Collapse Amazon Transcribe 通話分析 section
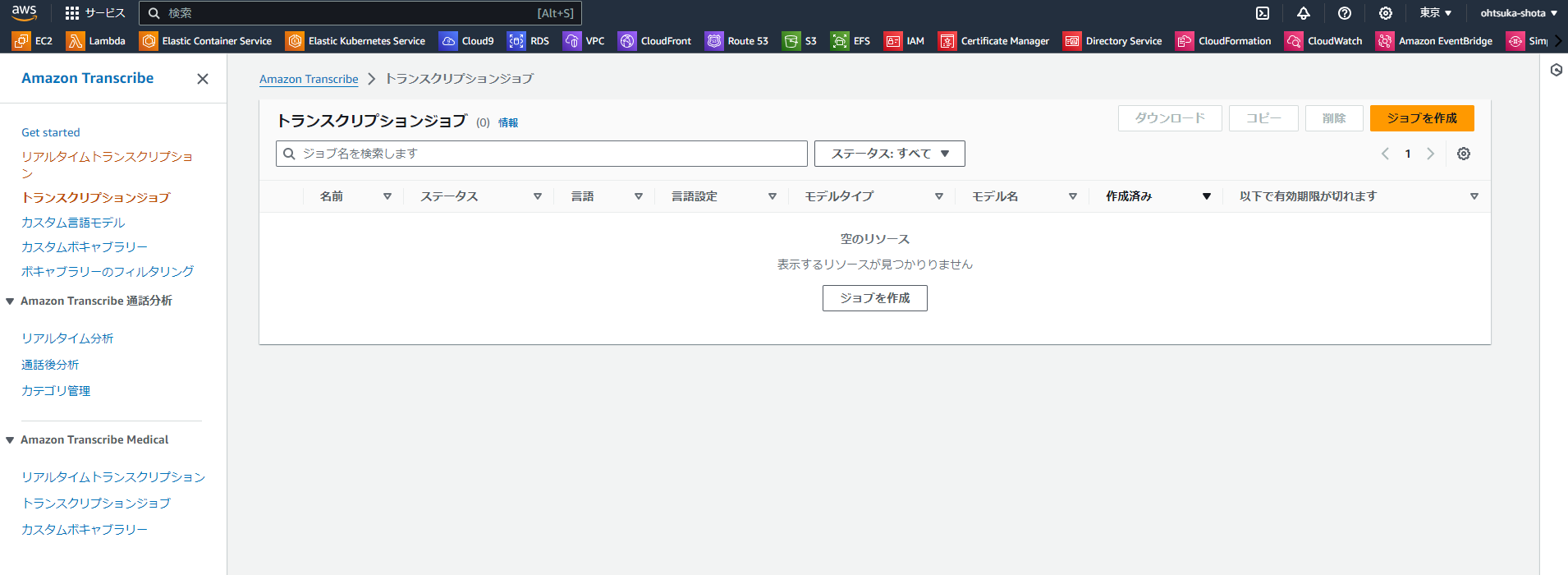 [x=10, y=301]
